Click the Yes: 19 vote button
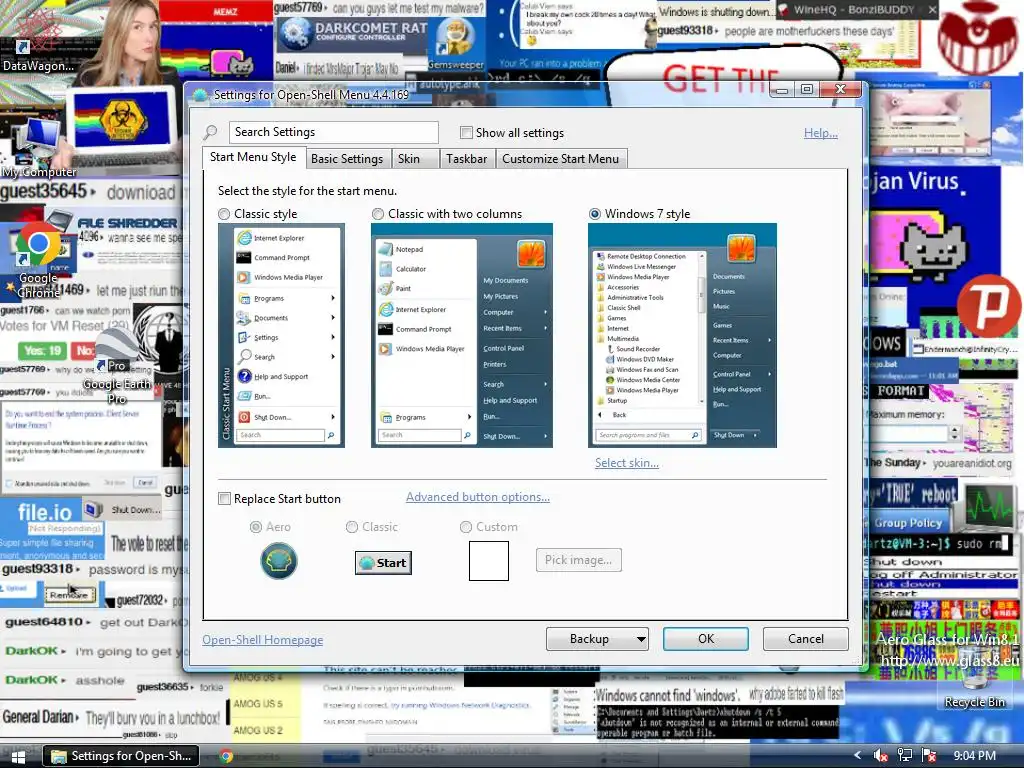1024x768 pixels. pyautogui.click(x=42, y=351)
